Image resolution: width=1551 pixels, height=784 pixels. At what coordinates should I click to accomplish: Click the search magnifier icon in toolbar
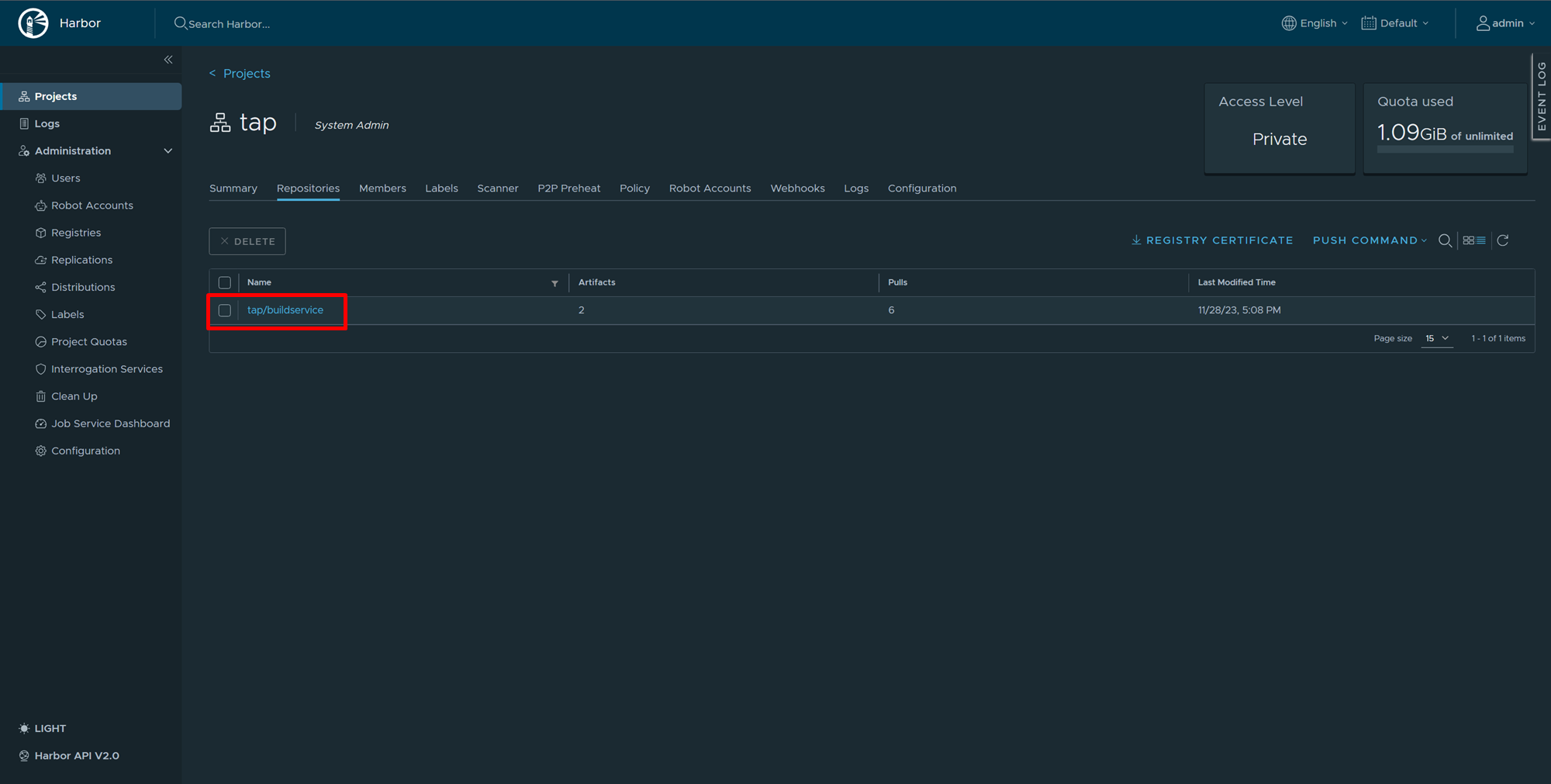[x=1445, y=240]
